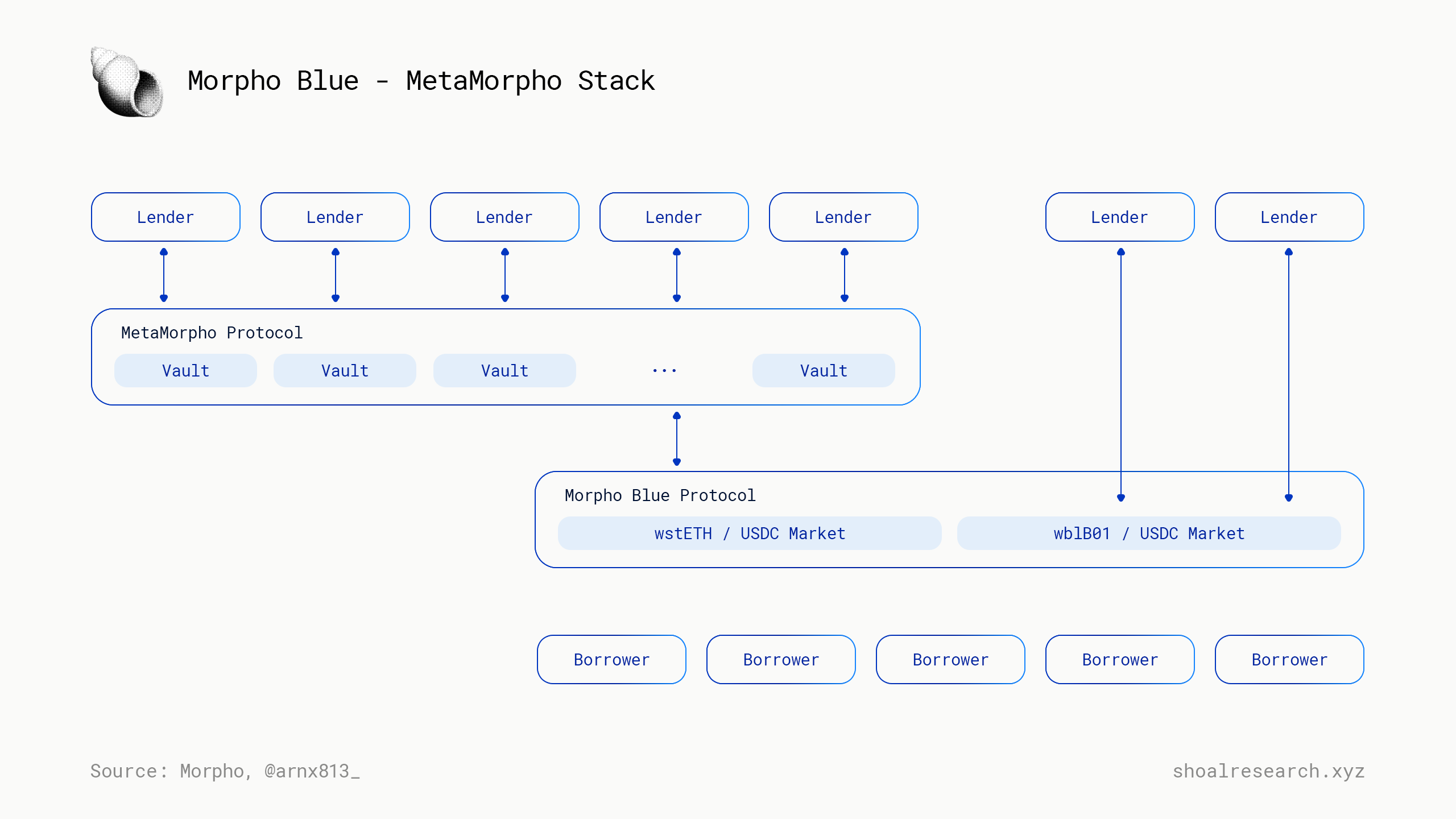The image size is (1456, 819).
Task: Click the Source: Morpho, @arnx813_ text
Action: pyautogui.click(x=225, y=771)
